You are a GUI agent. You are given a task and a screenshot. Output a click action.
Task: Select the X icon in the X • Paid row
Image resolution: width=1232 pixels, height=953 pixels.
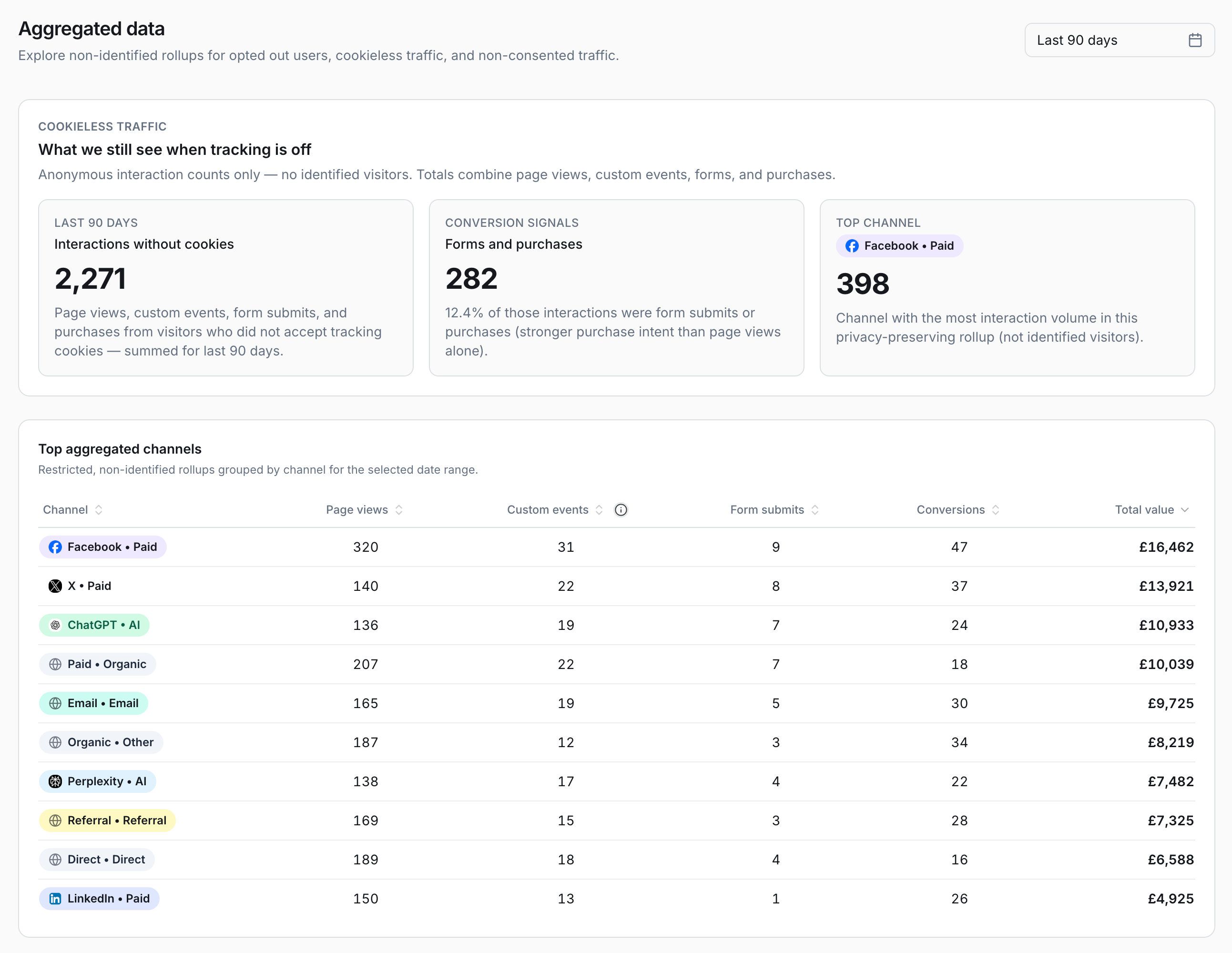coord(54,586)
